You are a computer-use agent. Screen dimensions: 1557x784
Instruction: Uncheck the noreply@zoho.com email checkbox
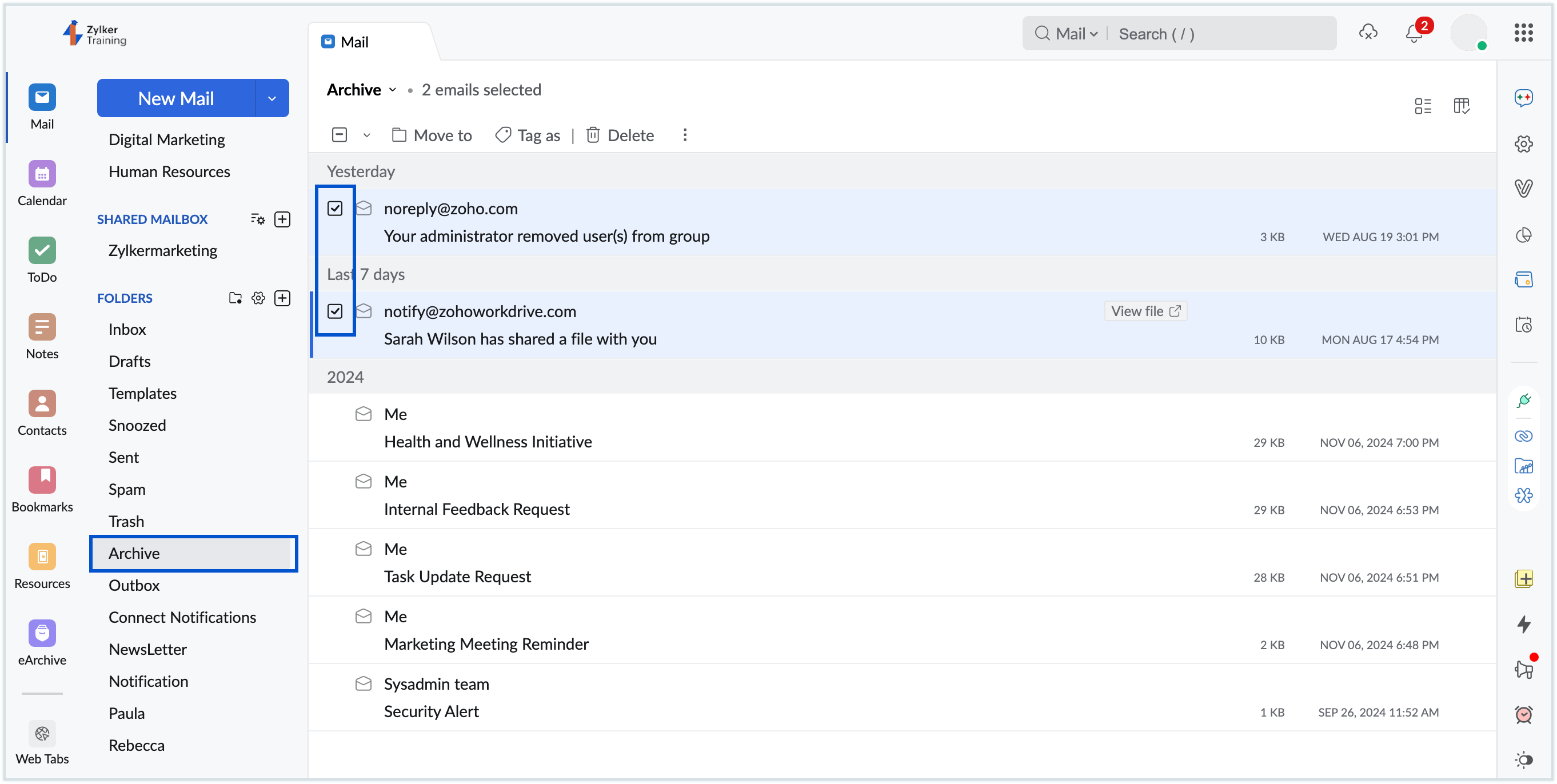tap(335, 209)
